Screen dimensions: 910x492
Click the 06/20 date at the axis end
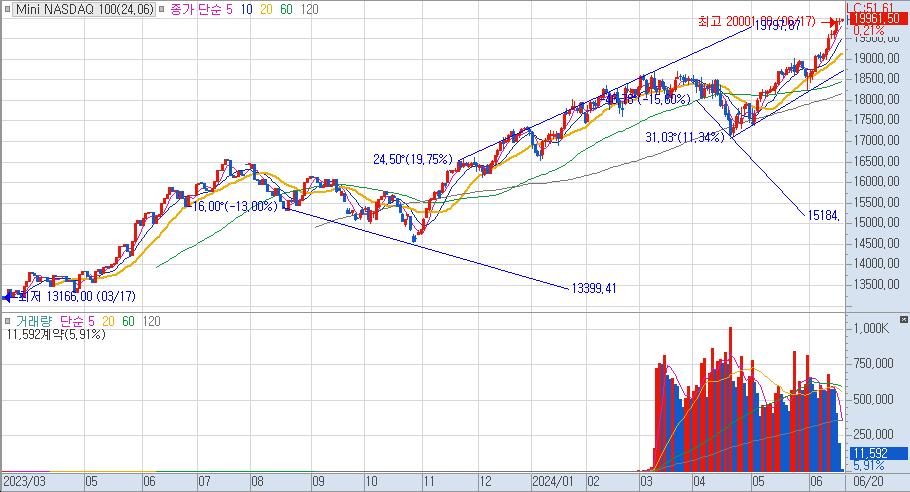point(868,482)
